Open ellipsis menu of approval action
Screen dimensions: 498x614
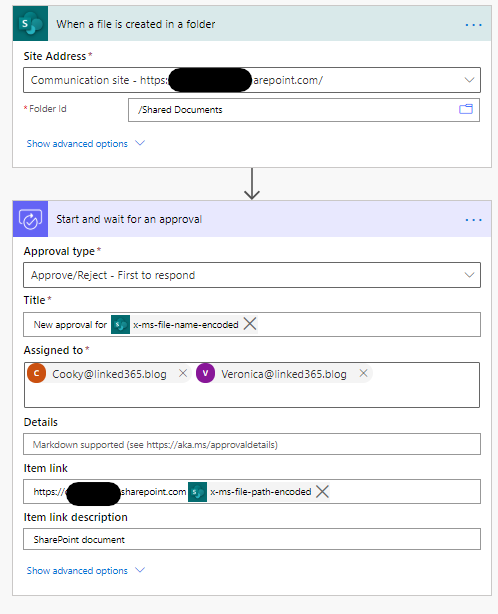pyautogui.click(x=473, y=220)
